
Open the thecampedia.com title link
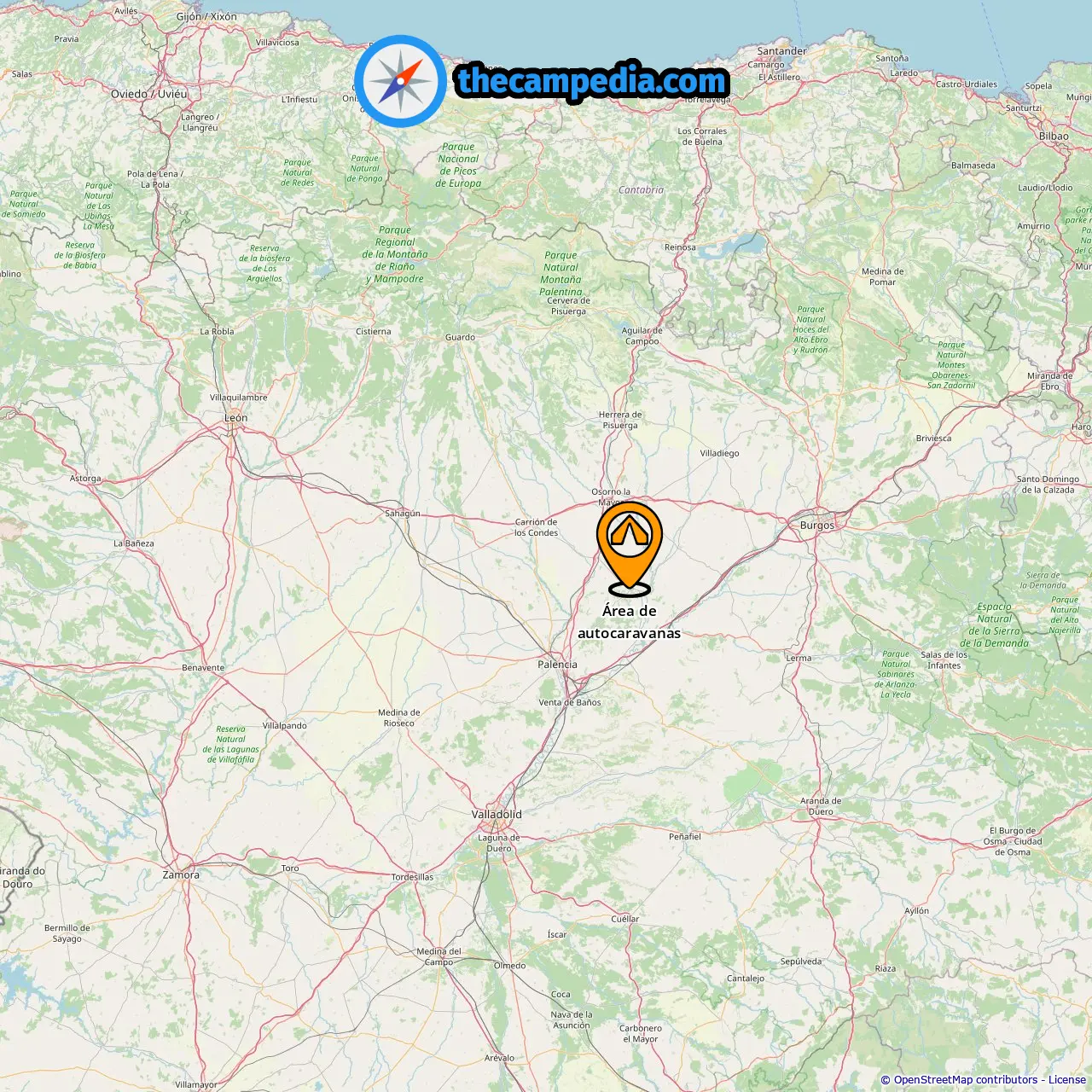[592, 81]
